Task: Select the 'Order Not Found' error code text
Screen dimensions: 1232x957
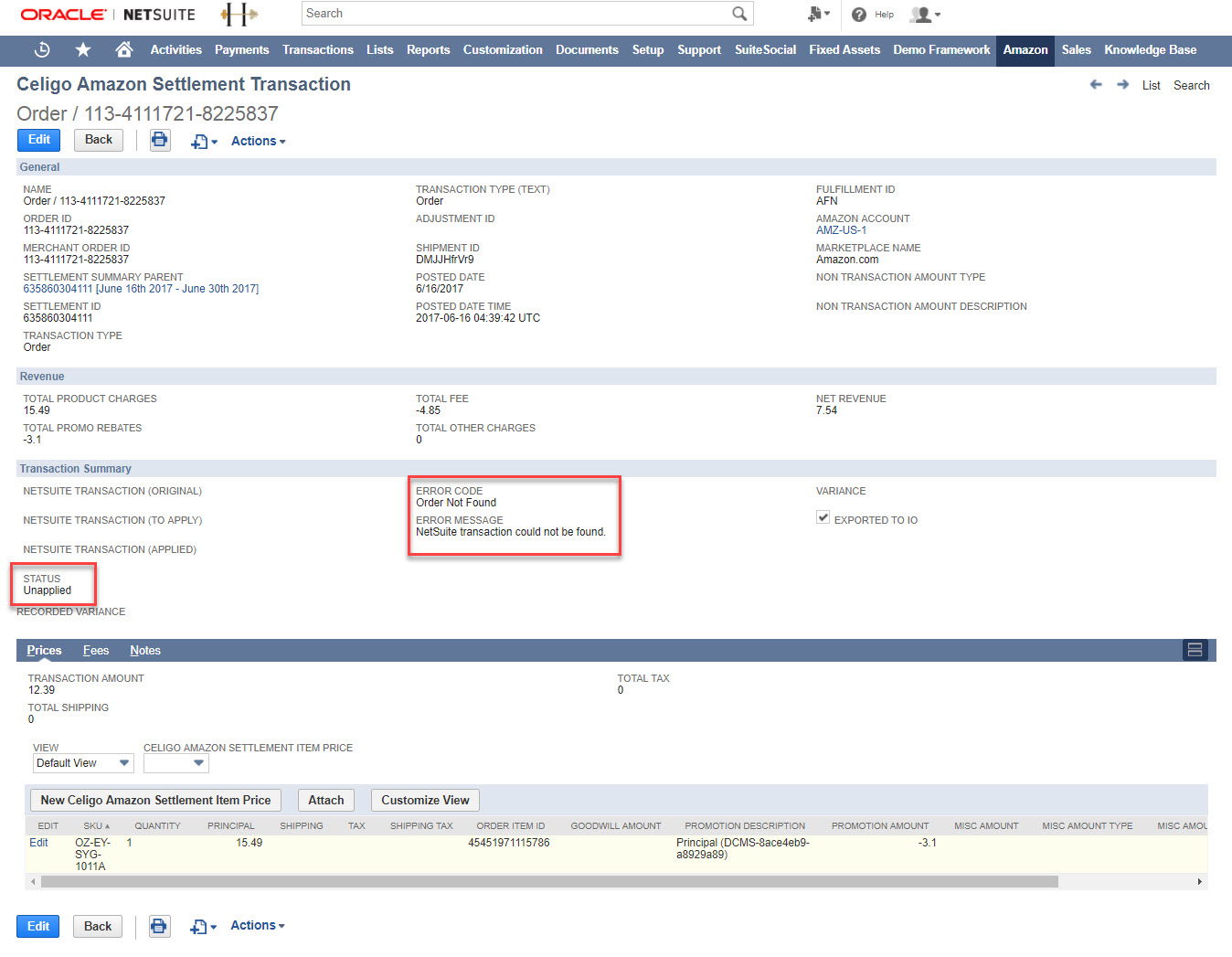Action: 456,503
